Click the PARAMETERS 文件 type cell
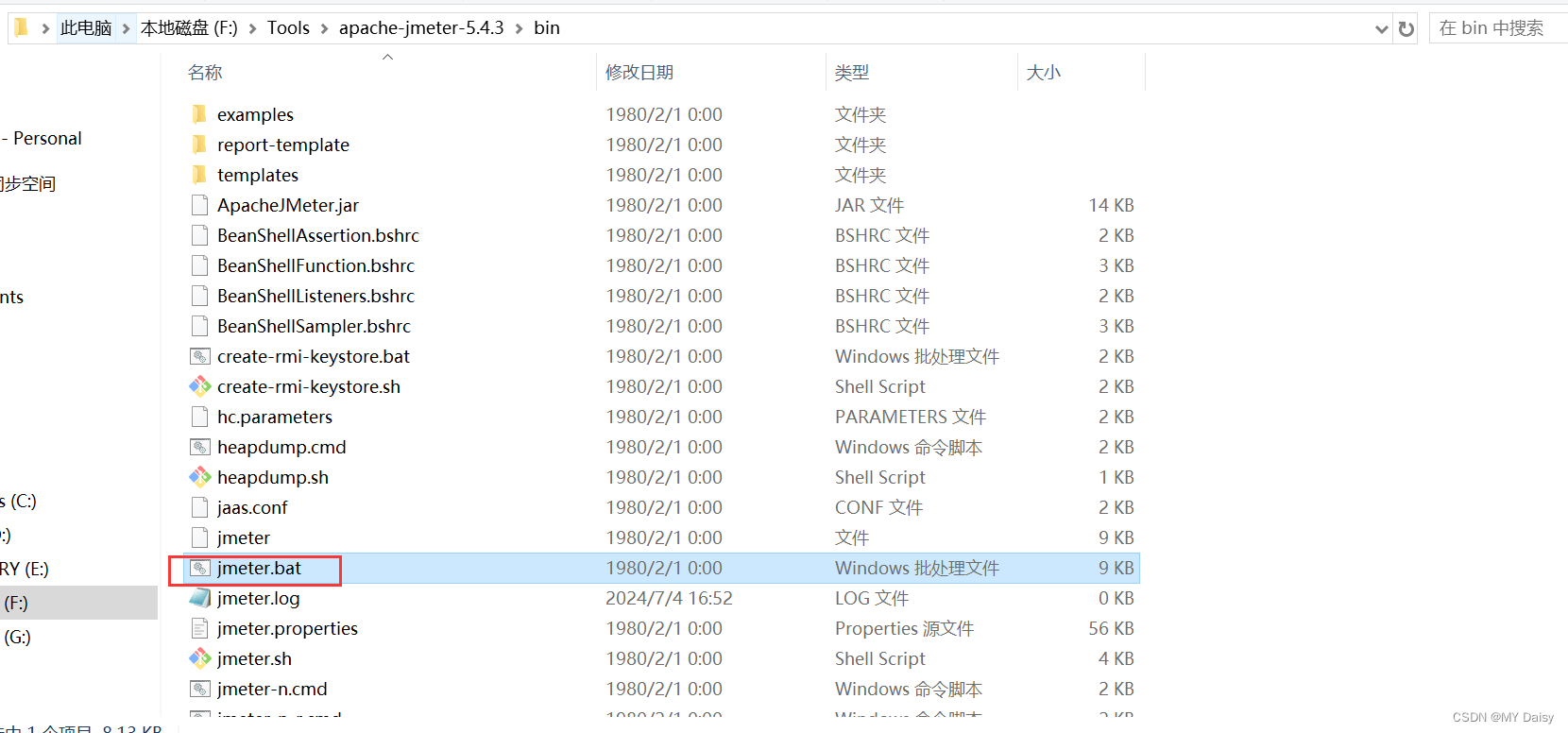The width and height of the screenshot is (1568, 733). pyautogui.click(x=911, y=417)
